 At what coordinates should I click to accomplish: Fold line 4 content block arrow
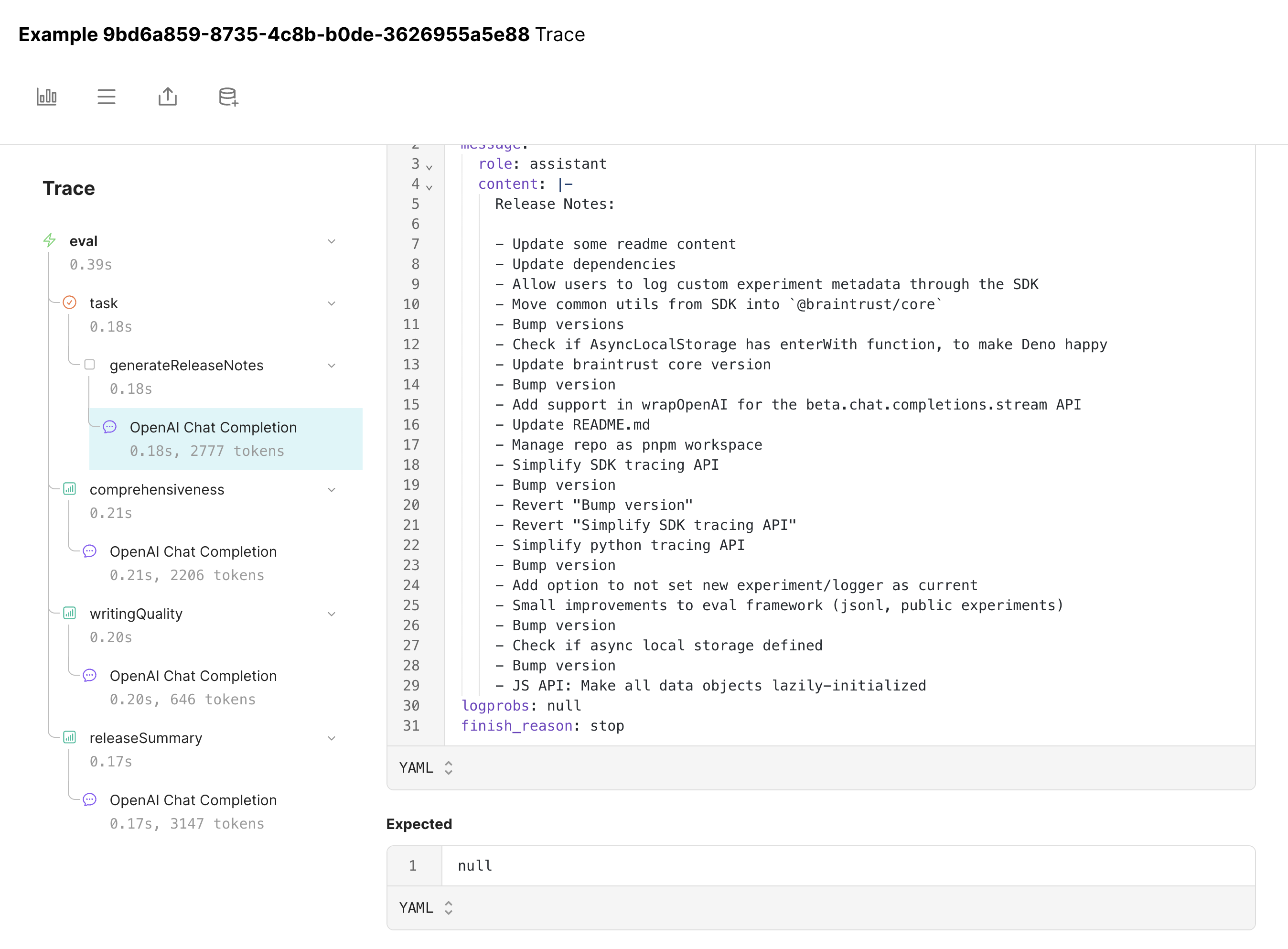(429, 187)
